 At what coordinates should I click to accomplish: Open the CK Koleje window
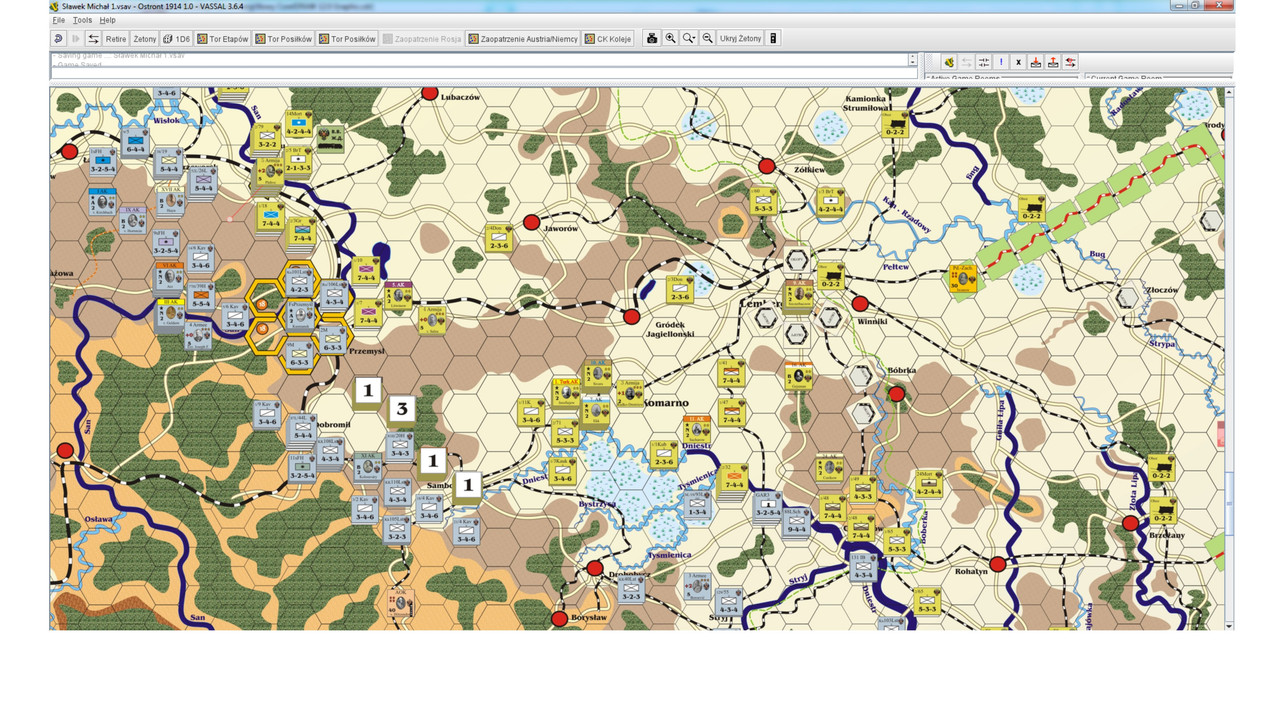[608, 38]
